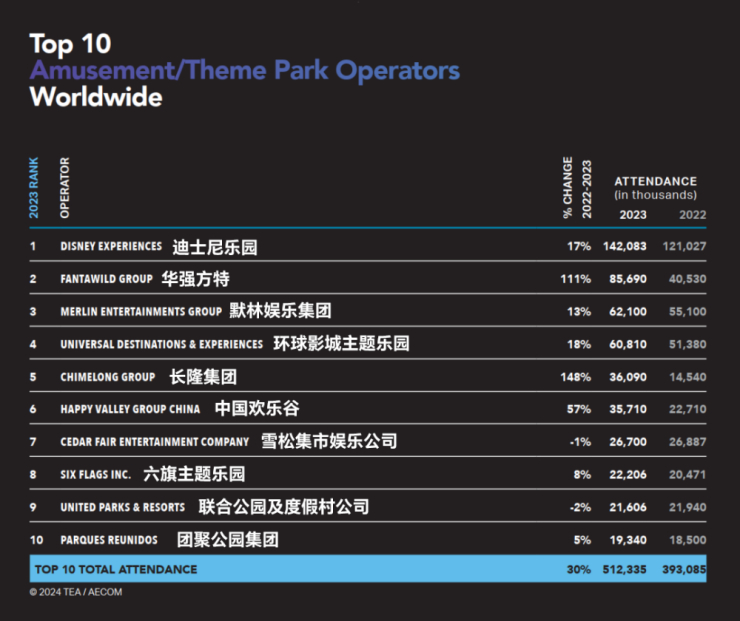Image resolution: width=740 pixels, height=621 pixels.
Task: Click the 'Worldwide' heading text
Action: 96,97
